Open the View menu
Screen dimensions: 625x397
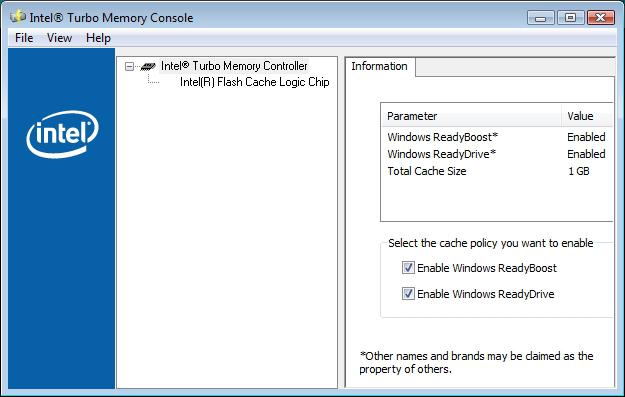pyautogui.click(x=59, y=38)
